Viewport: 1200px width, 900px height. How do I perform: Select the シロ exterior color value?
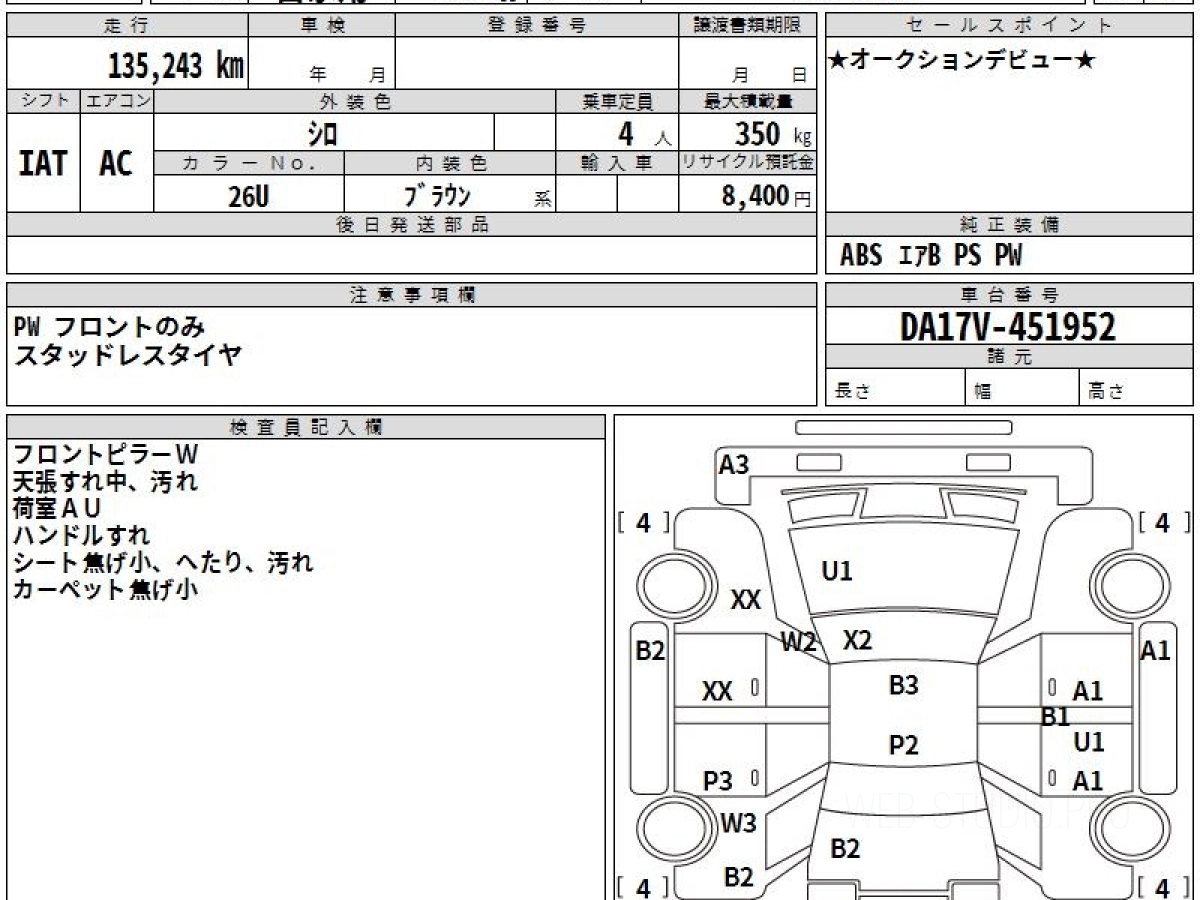point(322,132)
